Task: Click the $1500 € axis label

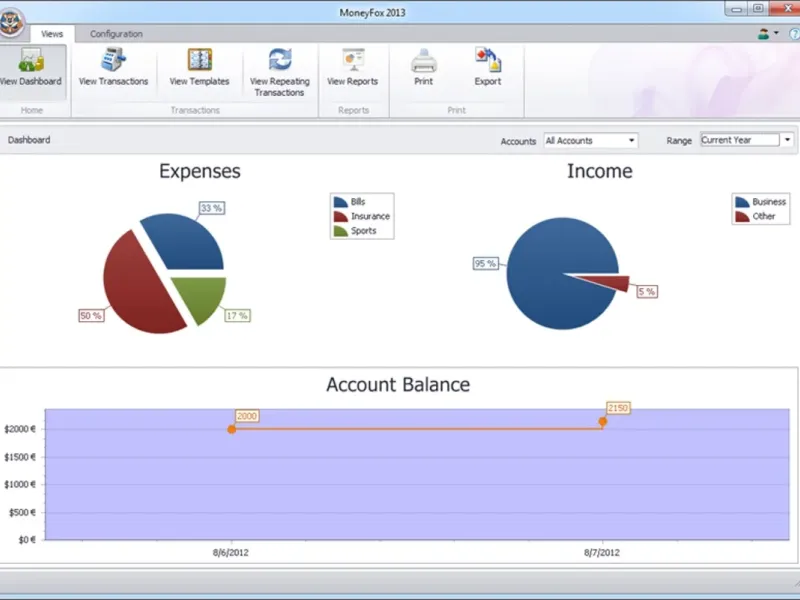Action: [x=20, y=457]
